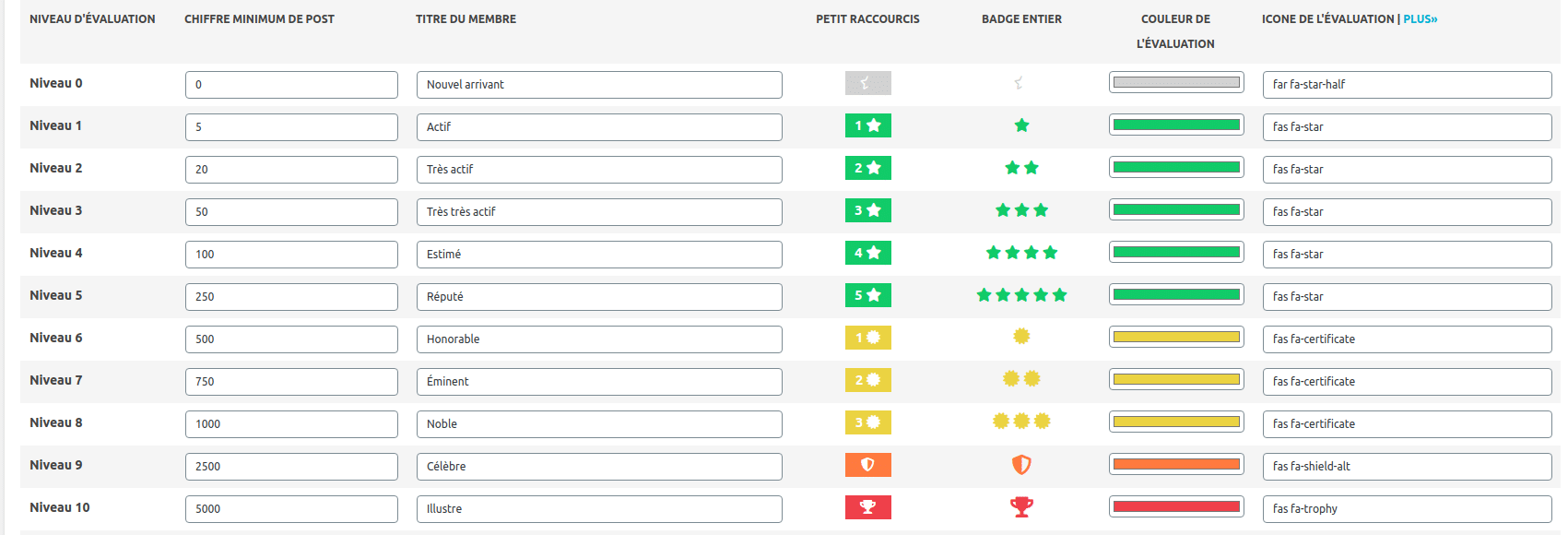The height and width of the screenshot is (535, 1568).
Task: Open the PLUS» icon link
Action: pyautogui.click(x=1420, y=18)
